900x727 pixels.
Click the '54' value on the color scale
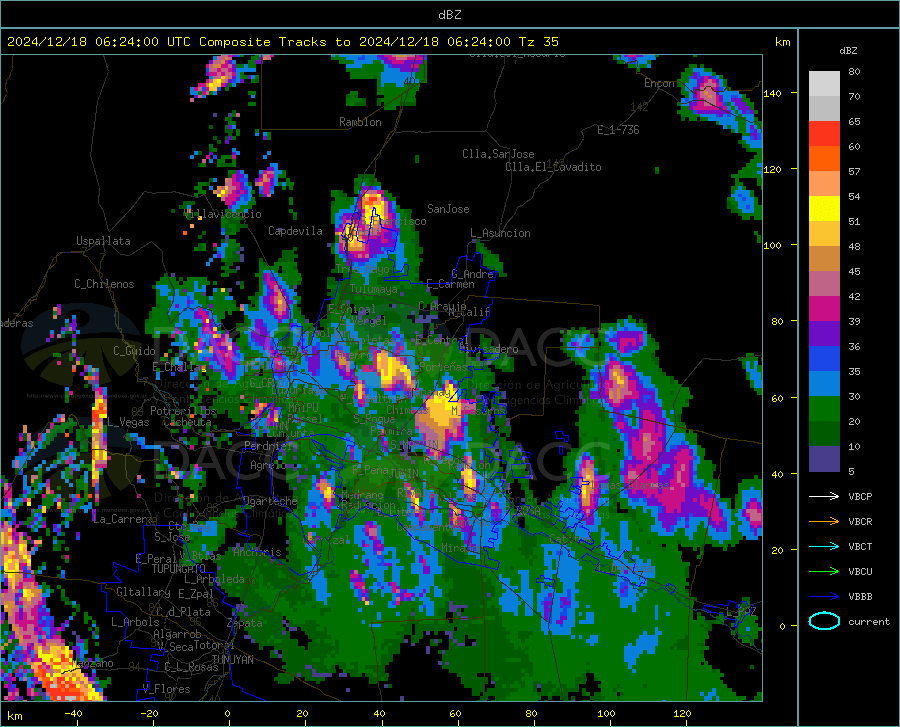pyautogui.click(x=854, y=196)
